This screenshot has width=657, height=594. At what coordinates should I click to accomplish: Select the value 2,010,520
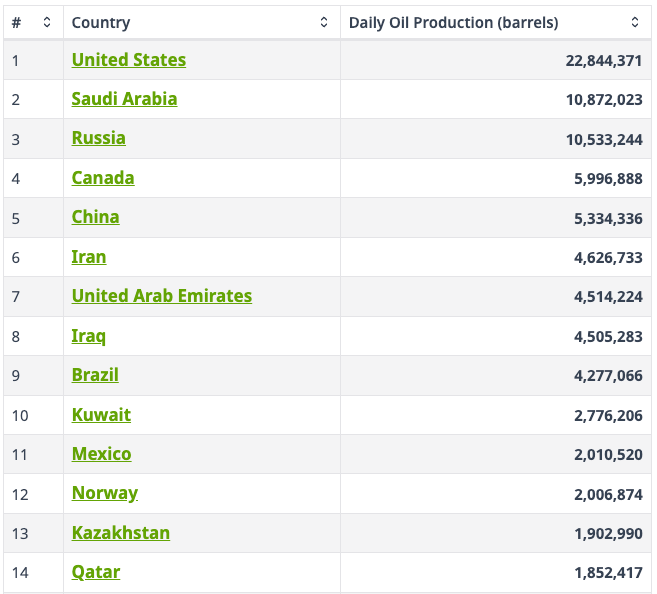tap(608, 455)
